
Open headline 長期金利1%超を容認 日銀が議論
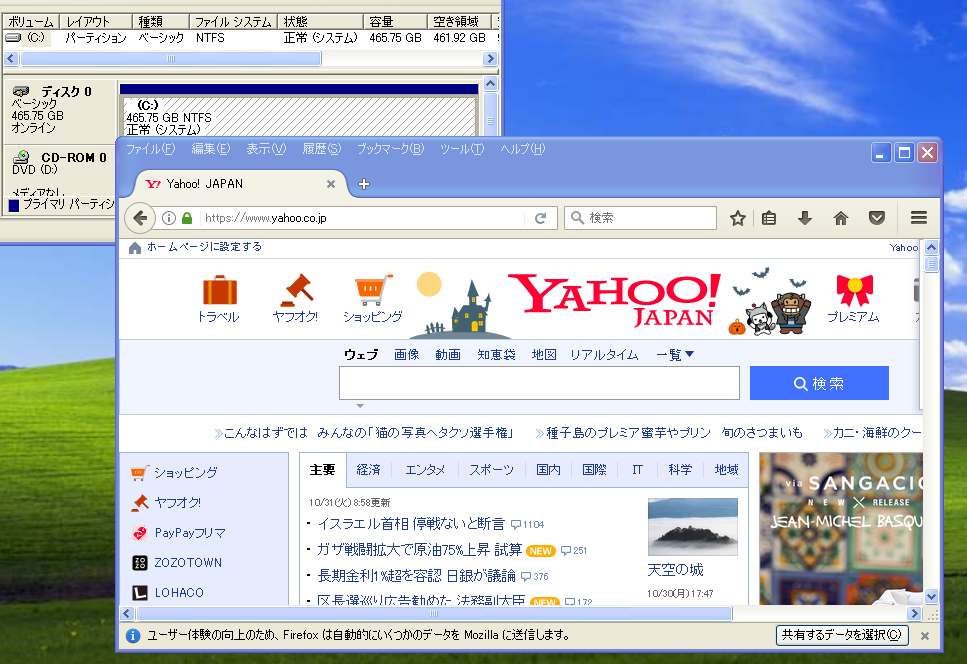pyautogui.click(x=416, y=576)
